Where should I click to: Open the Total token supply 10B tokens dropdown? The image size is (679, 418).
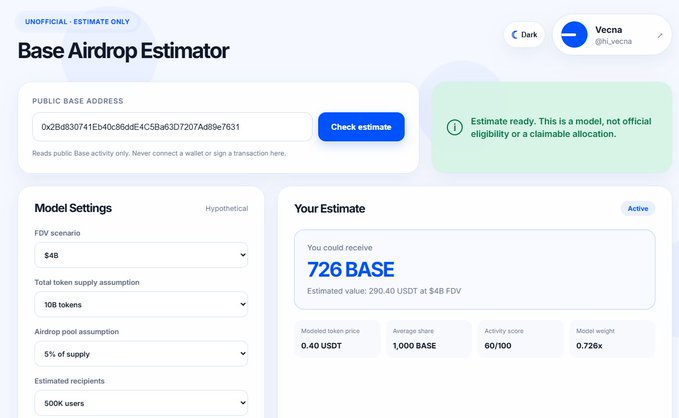(141, 305)
